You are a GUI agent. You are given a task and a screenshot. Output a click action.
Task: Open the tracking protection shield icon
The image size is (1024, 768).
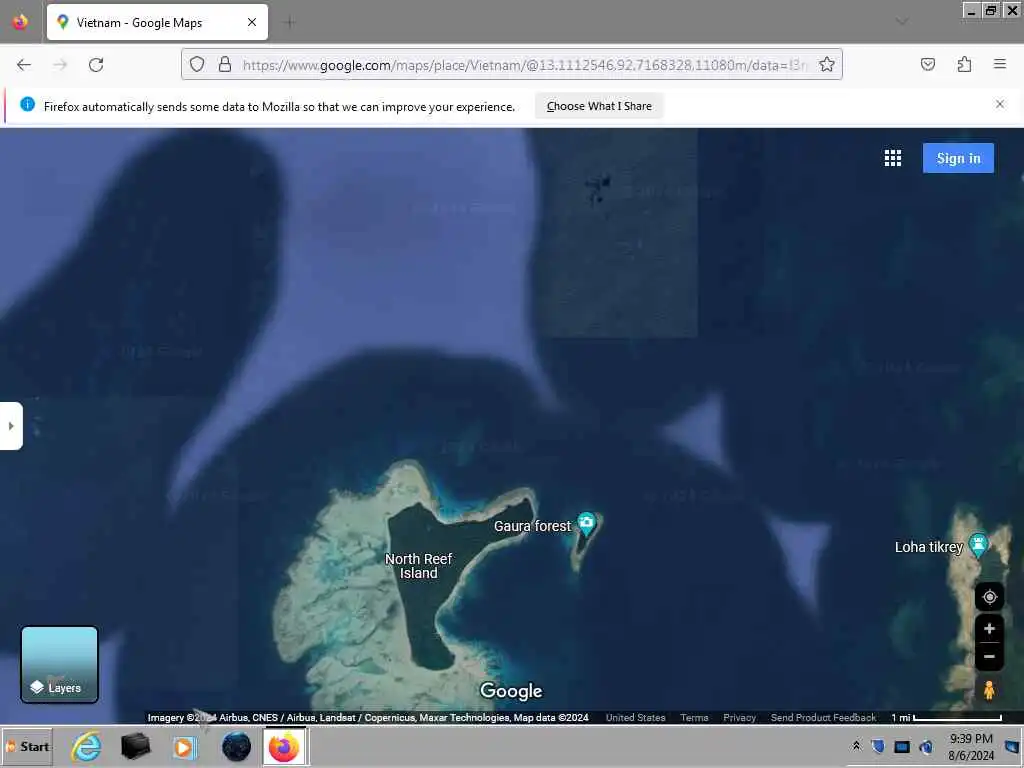(x=197, y=64)
